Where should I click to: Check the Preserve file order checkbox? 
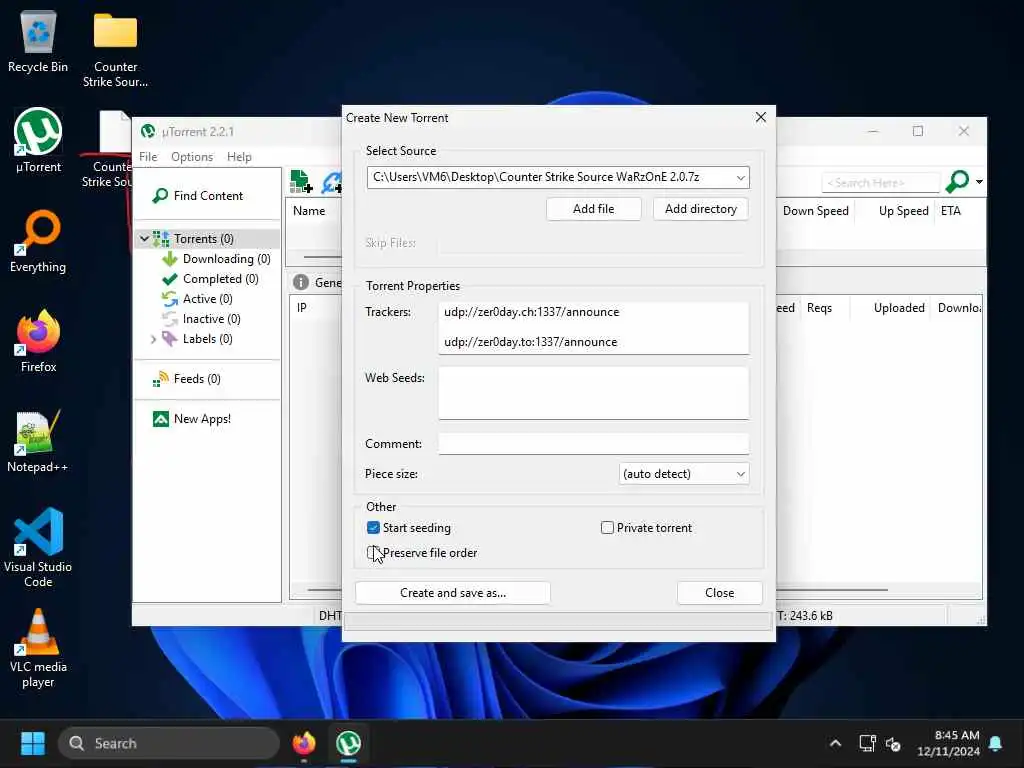[372, 552]
